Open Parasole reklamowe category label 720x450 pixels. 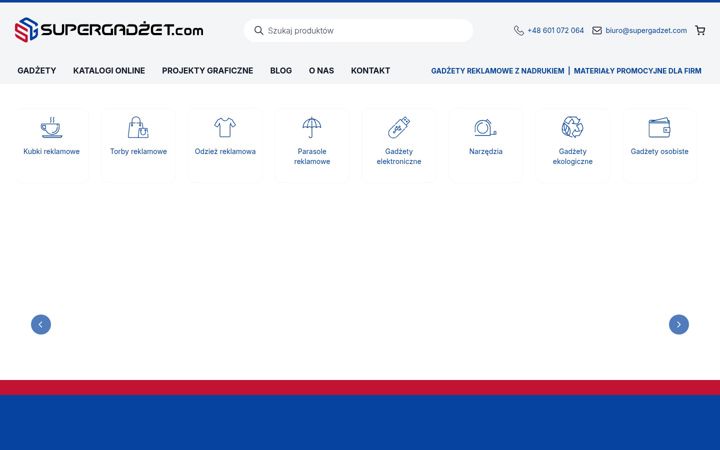(x=312, y=157)
